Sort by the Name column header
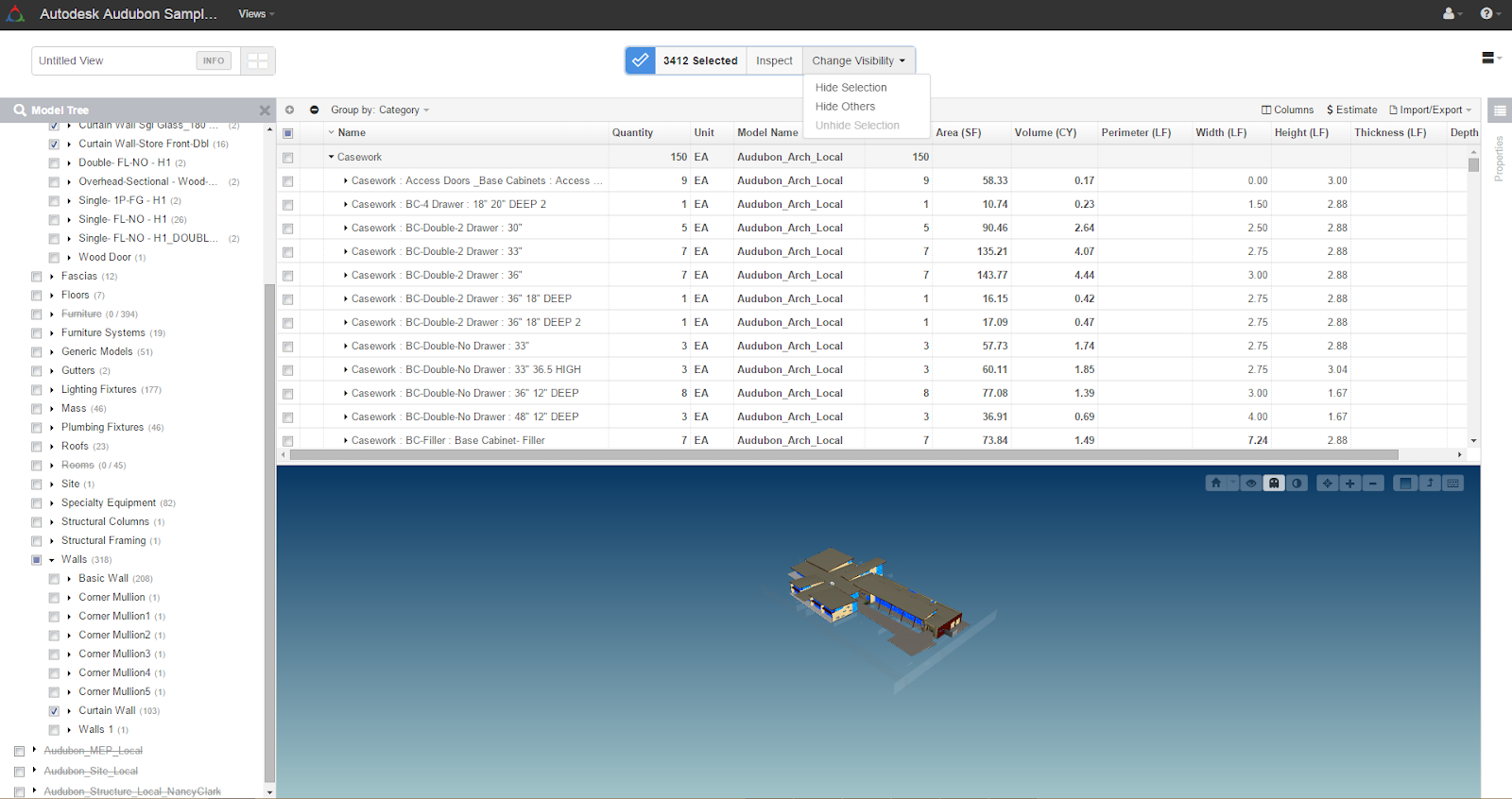 point(352,133)
